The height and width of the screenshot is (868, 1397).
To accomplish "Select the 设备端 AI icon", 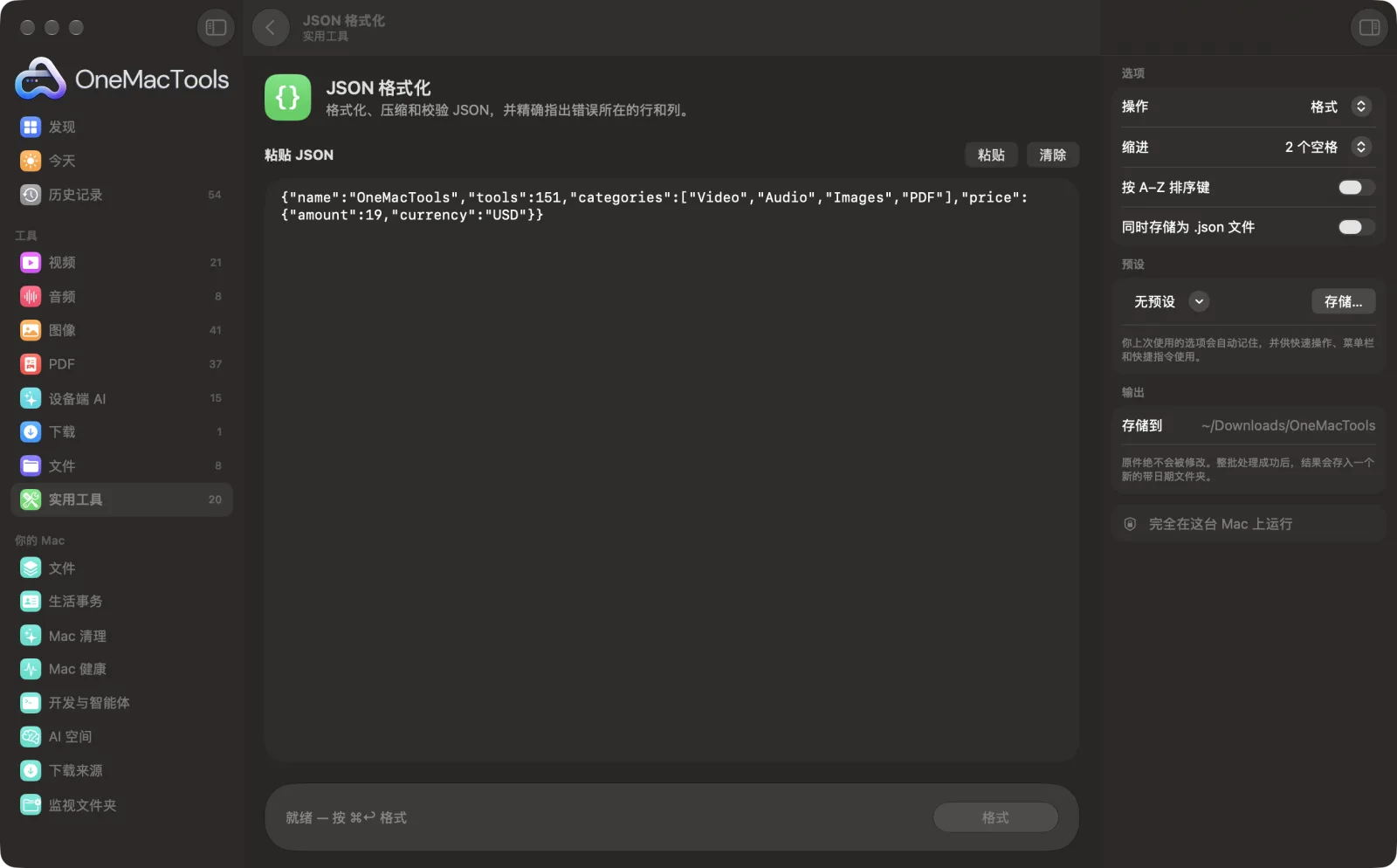I will tap(31, 398).
